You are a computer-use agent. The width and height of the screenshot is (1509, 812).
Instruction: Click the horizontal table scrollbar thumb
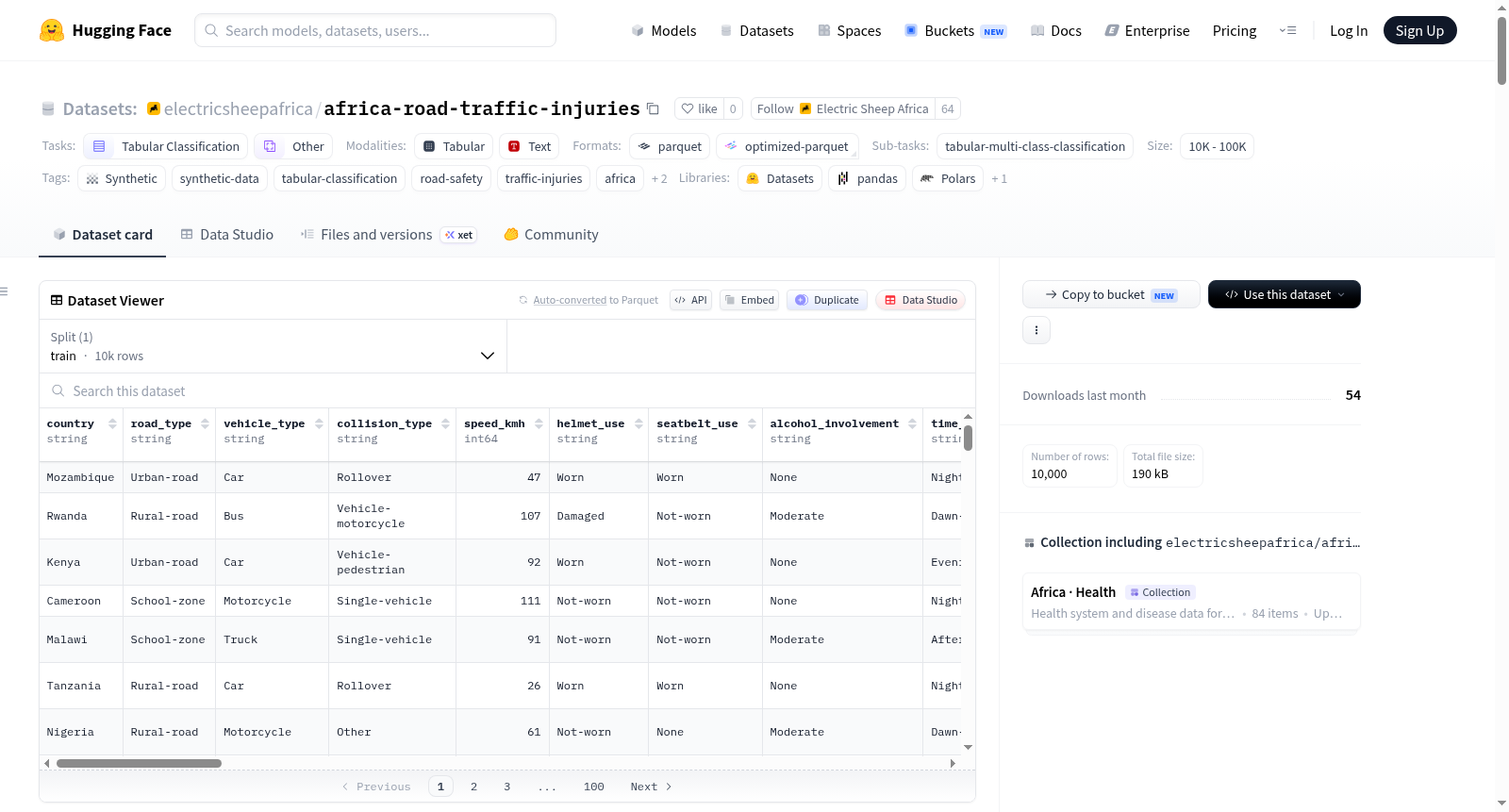(139, 763)
